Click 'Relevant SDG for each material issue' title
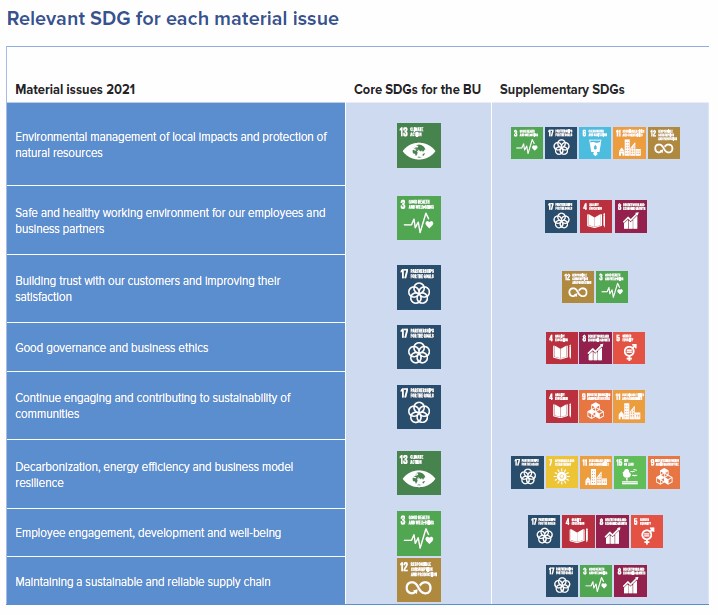Screen dimensions: 718x615 173,19
